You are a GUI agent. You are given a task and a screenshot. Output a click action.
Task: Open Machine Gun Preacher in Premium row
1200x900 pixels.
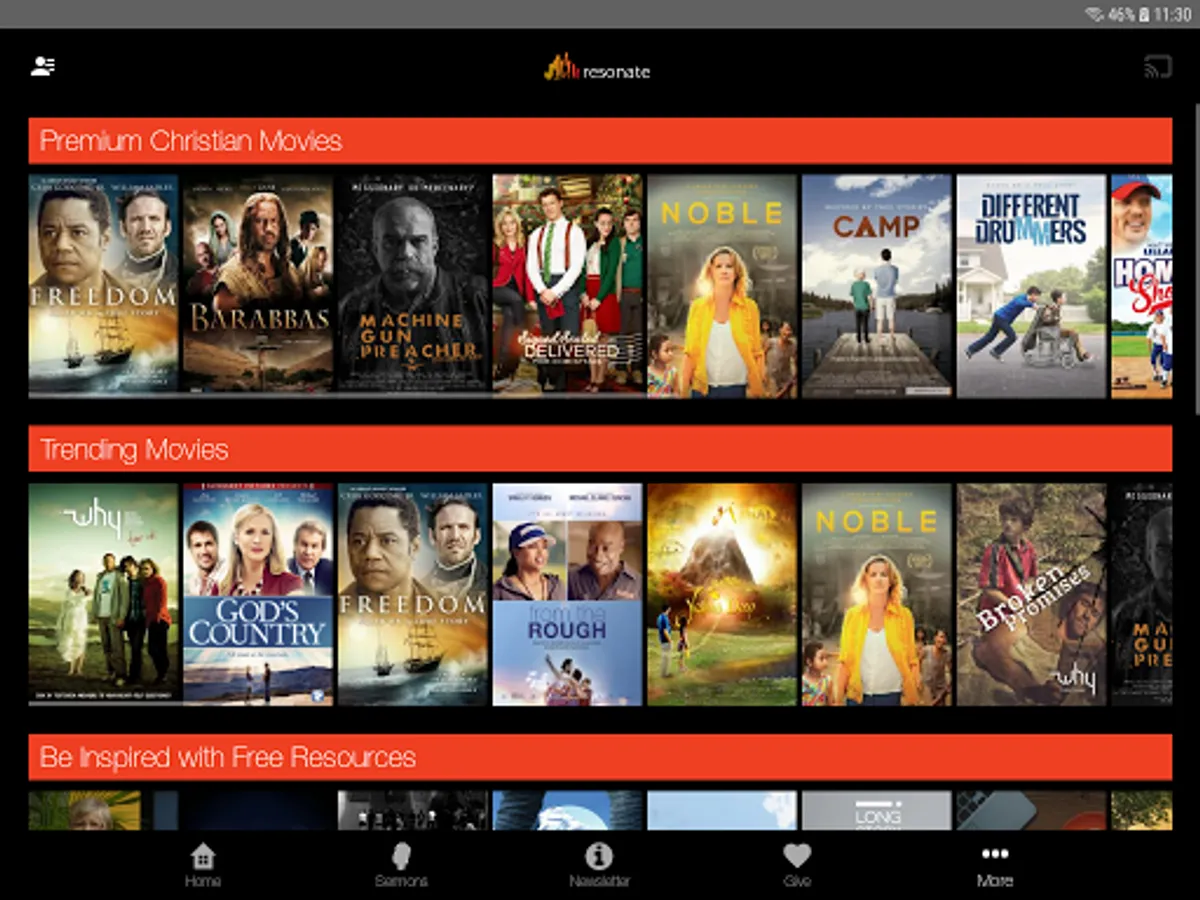[x=413, y=286]
